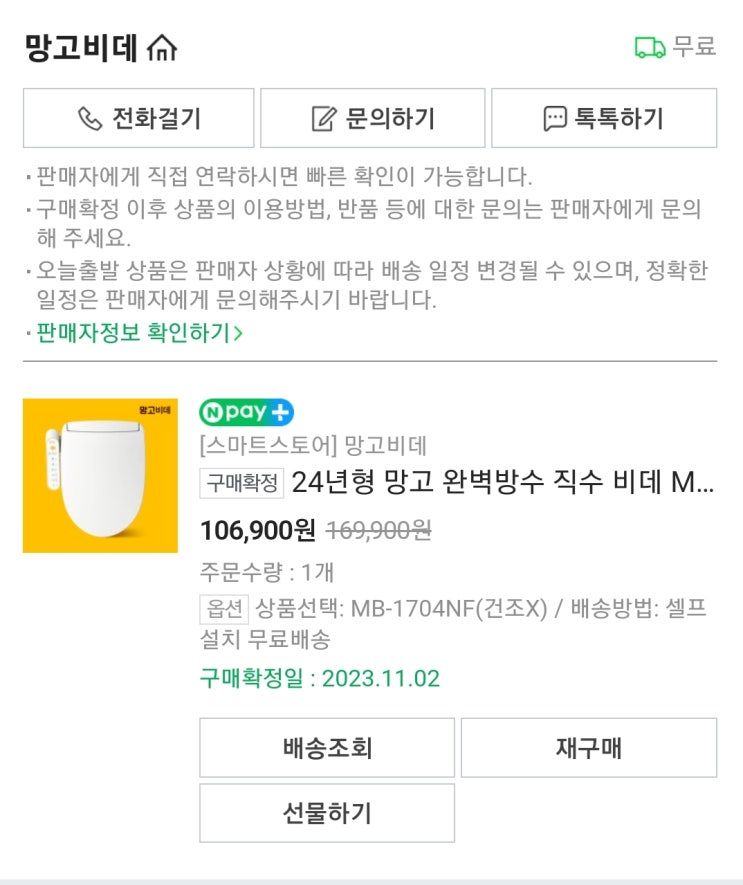The image size is (743, 885).
Task: Click the Npay plus badge
Action: tap(246, 411)
